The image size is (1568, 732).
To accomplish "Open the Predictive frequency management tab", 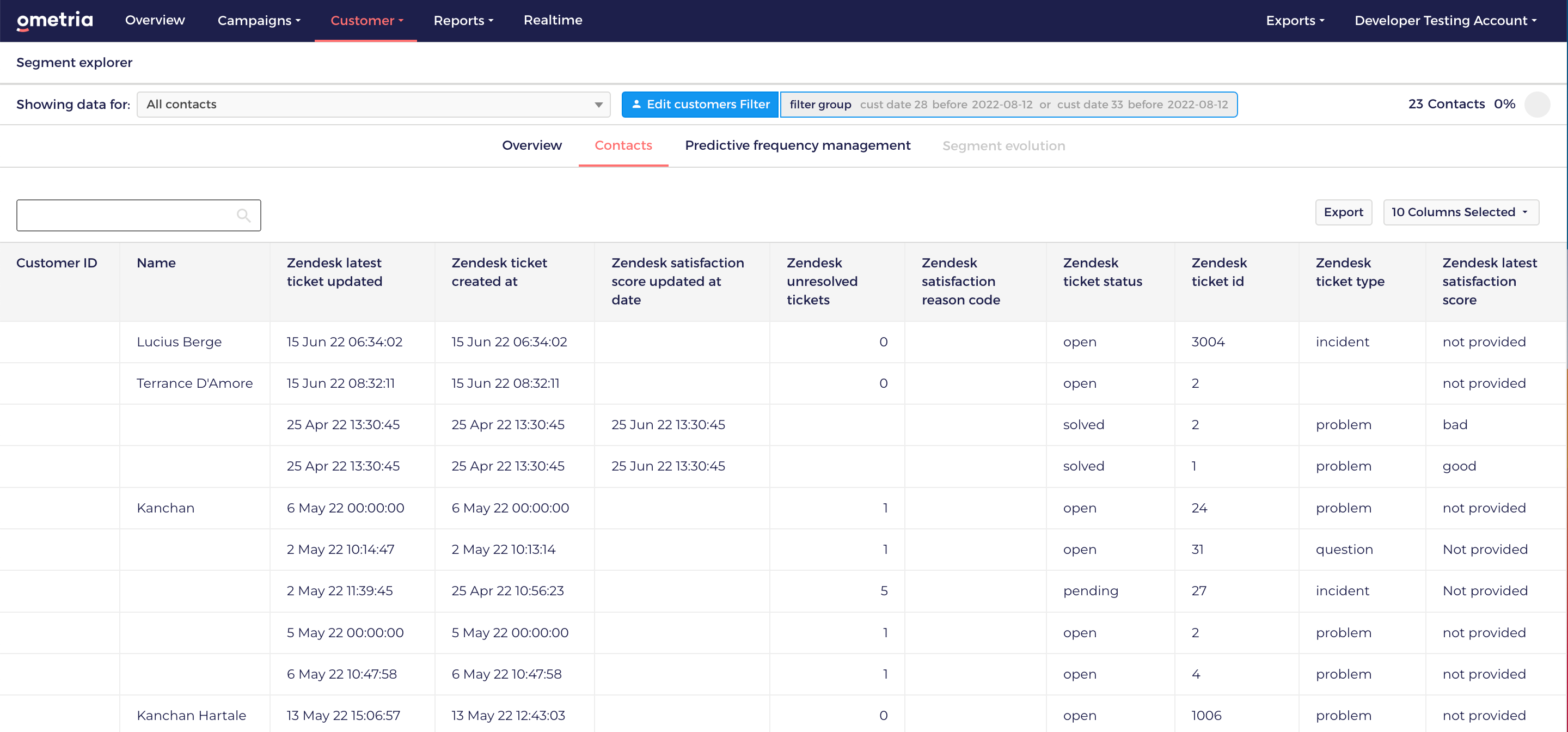I will pyautogui.click(x=798, y=145).
